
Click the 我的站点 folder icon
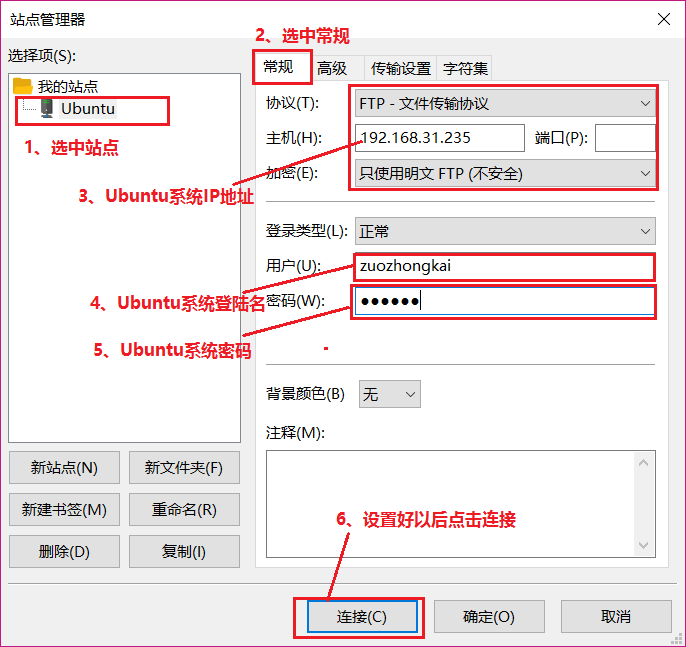pyautogui.click(x=23, y=86)
